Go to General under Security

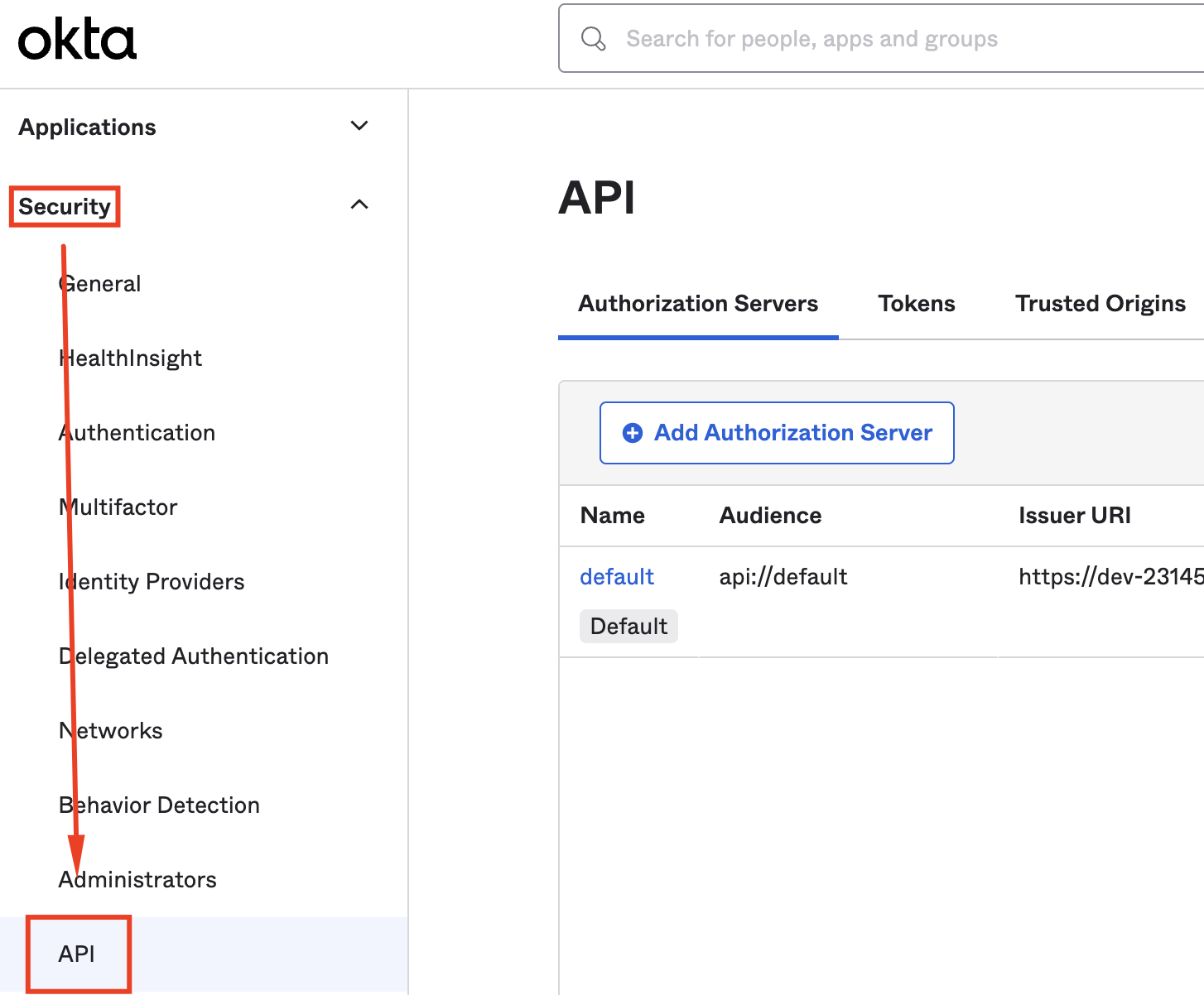click(x=100, y=284)
